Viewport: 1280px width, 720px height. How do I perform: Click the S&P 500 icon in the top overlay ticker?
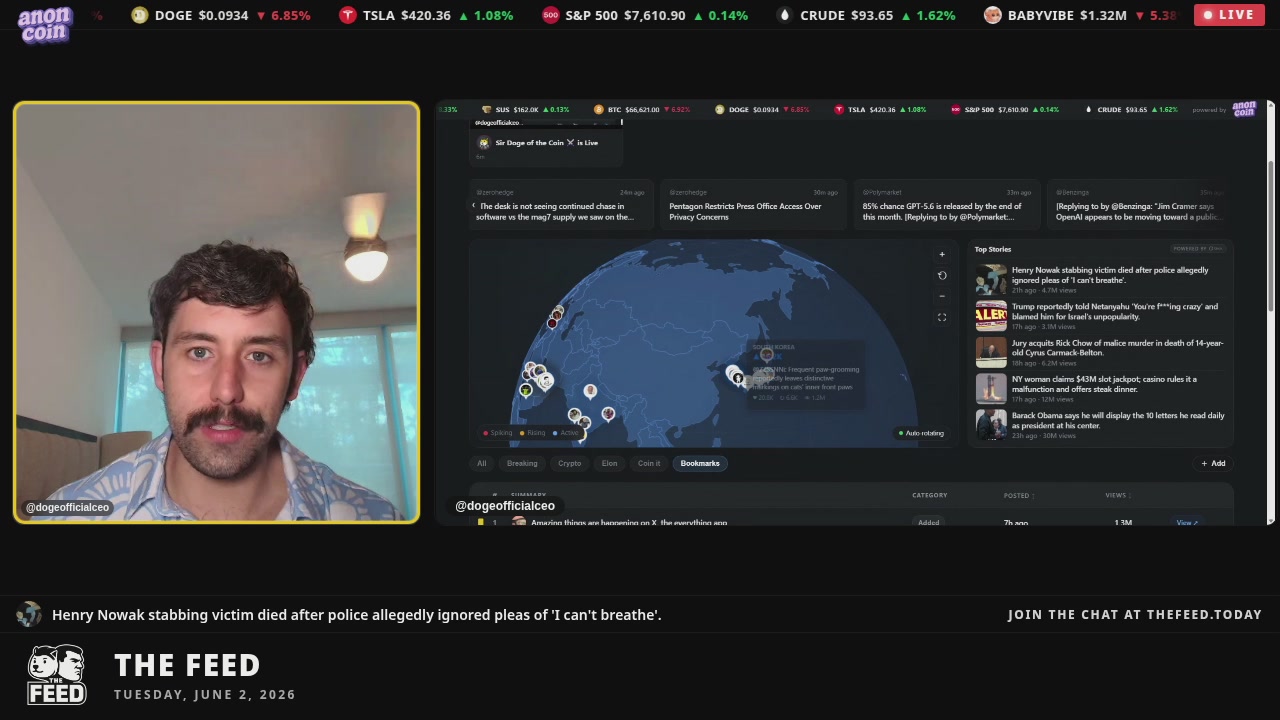pos(550,15)
